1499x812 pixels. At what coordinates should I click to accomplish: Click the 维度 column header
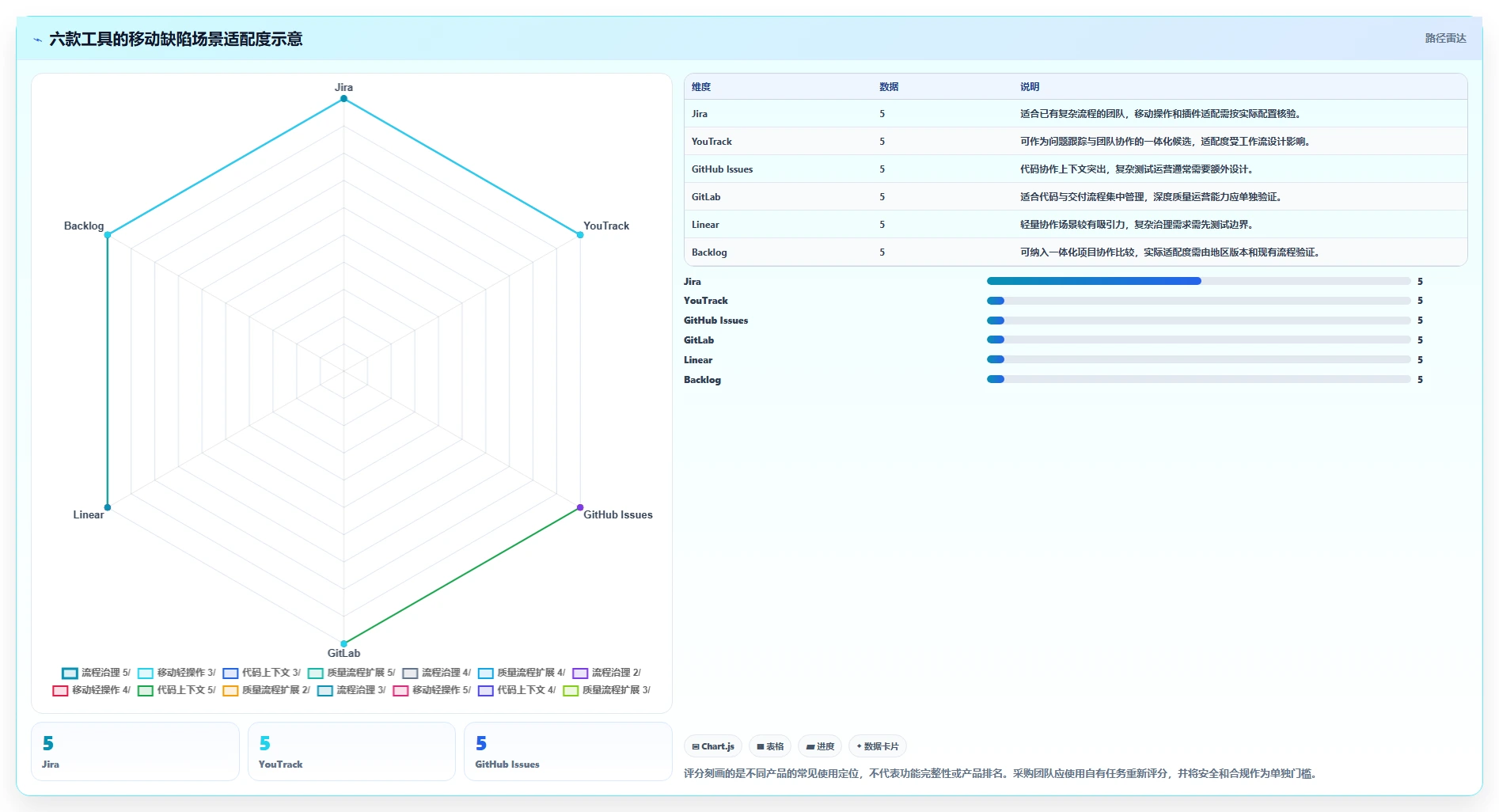click(x=701, y=87)
